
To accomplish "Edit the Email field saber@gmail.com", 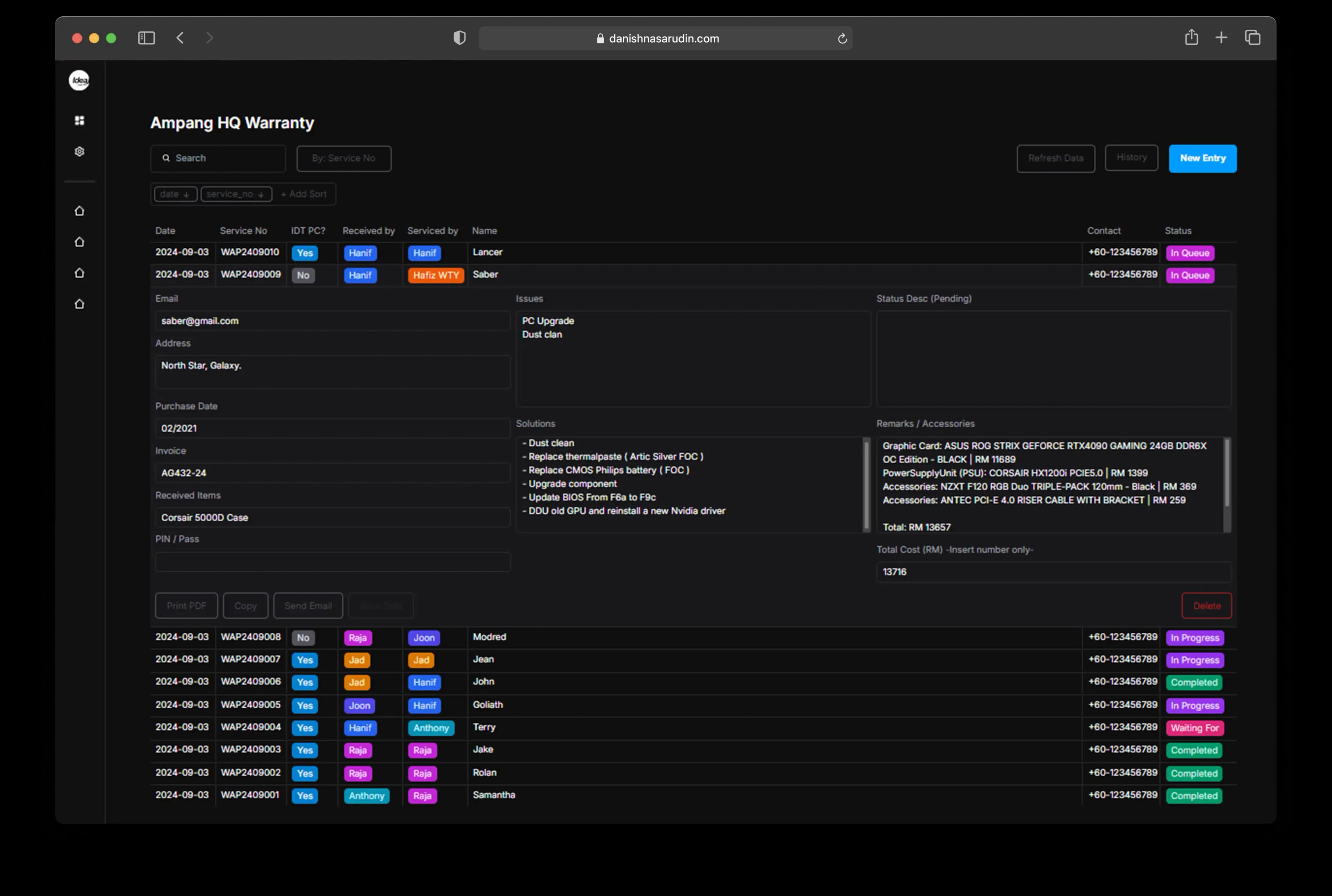I will click(333, 321).
